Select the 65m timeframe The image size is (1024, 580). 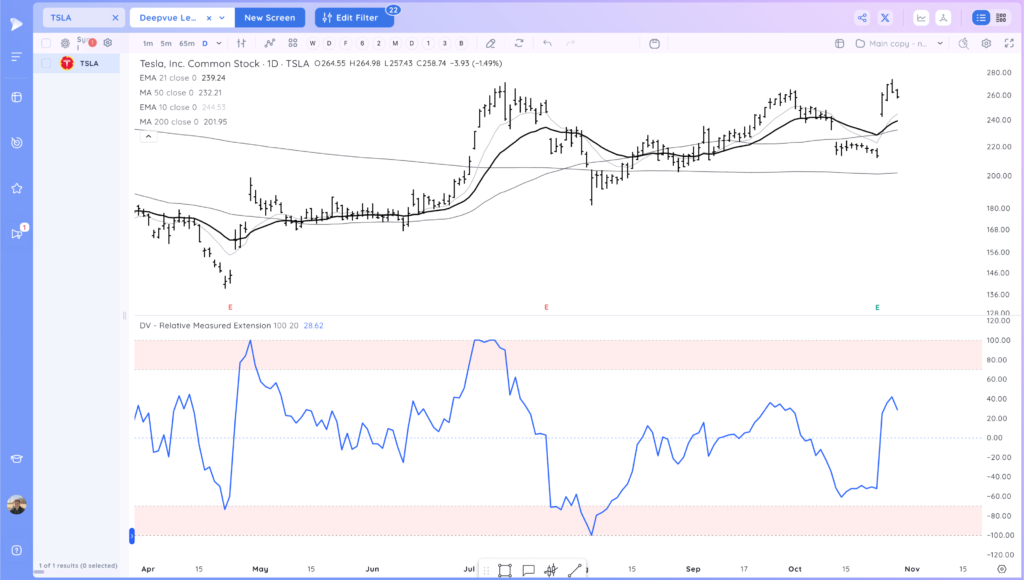pyautogui.click(x=187, y=43)
